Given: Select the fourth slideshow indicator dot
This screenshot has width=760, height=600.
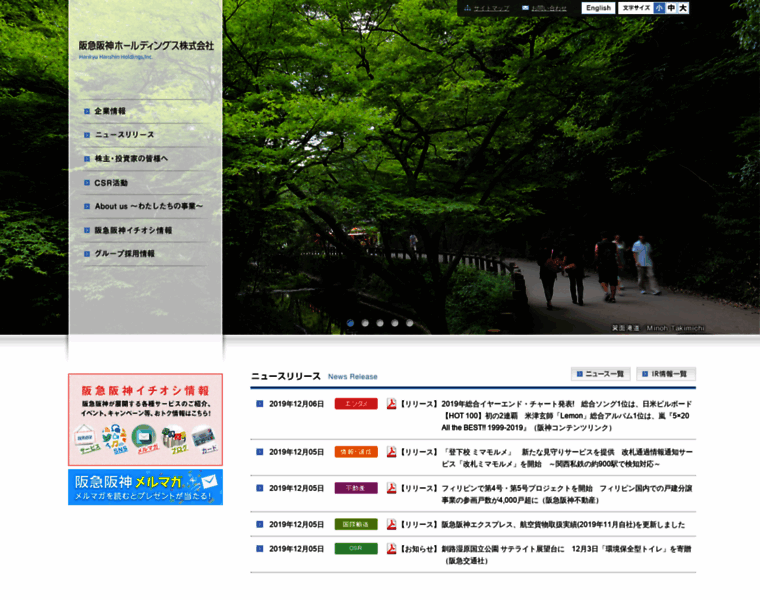Looking at the screenshot, I should (395, 323).
